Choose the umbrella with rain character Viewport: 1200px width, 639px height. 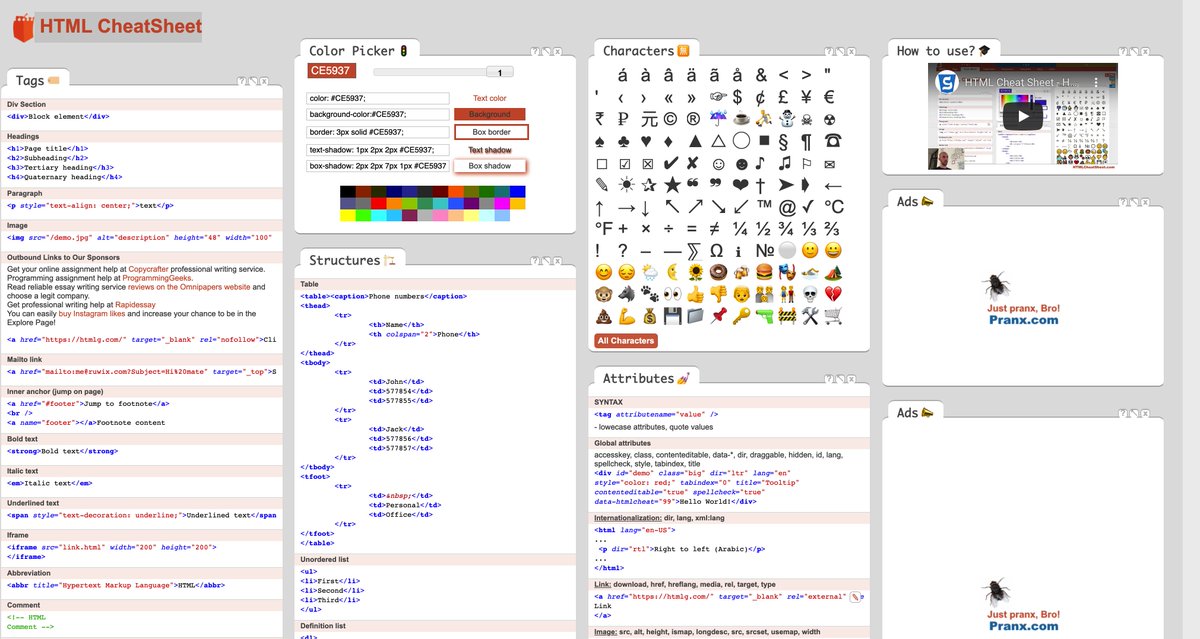click(x=718, y=118)
